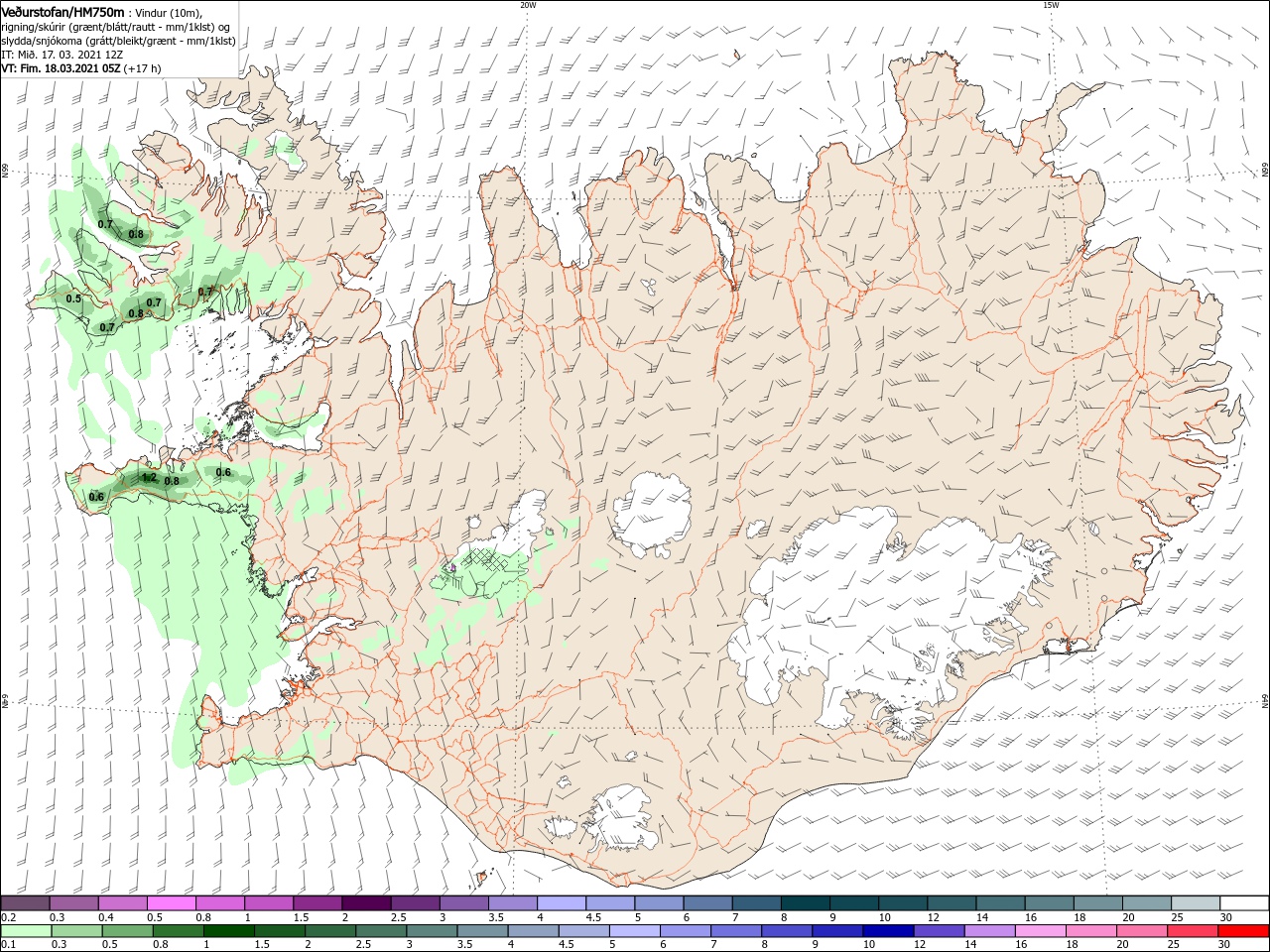Image resolution: width=1270 pixels, height=952 pixels.
Task: Click the 20W longitude label at the top edge
Action: point(528,5)
